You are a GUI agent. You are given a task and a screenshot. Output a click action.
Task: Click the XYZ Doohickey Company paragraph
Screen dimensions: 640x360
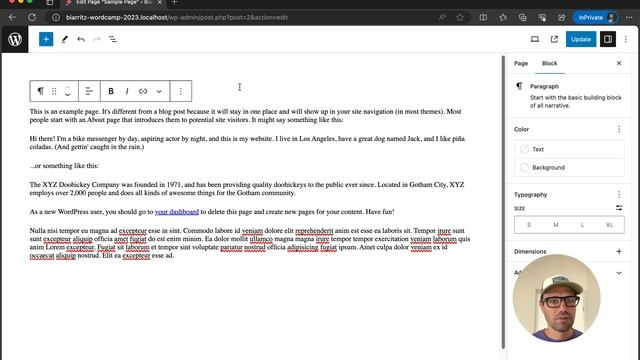(247, 189)
